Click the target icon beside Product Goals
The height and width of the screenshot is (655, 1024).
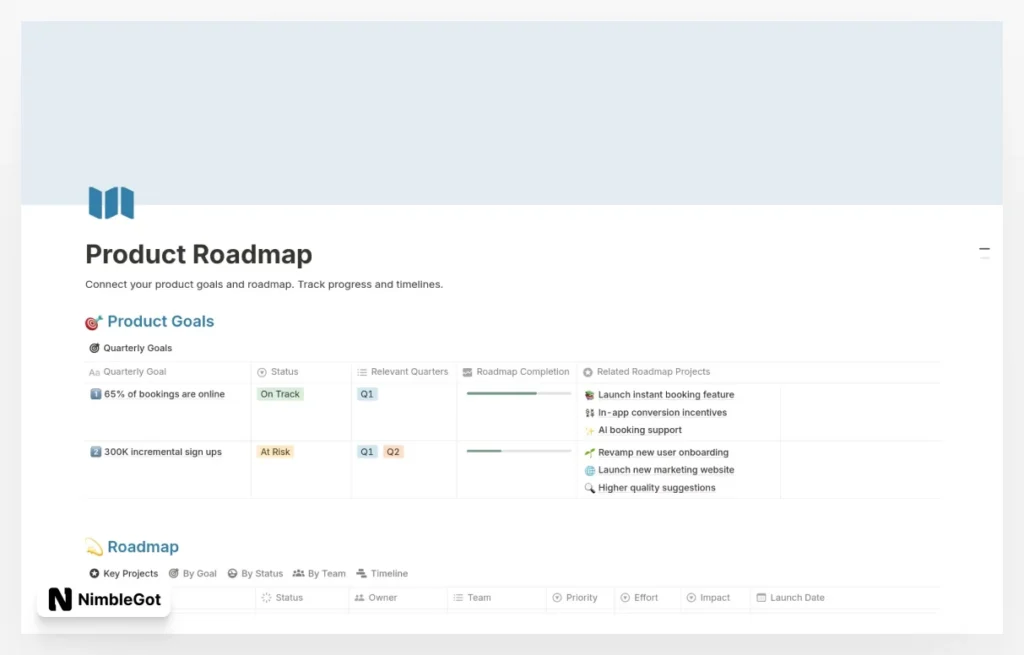click(94, 322)
